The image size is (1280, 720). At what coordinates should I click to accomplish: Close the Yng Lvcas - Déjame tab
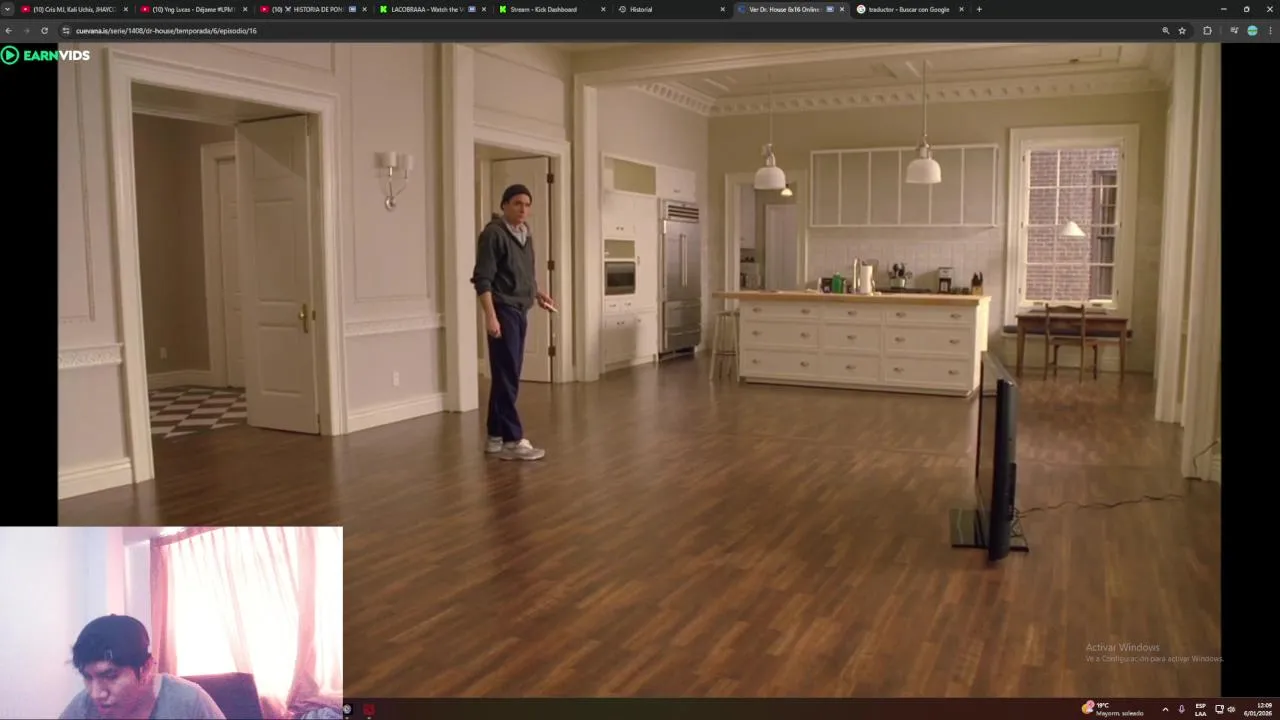(x=244, y=9)
